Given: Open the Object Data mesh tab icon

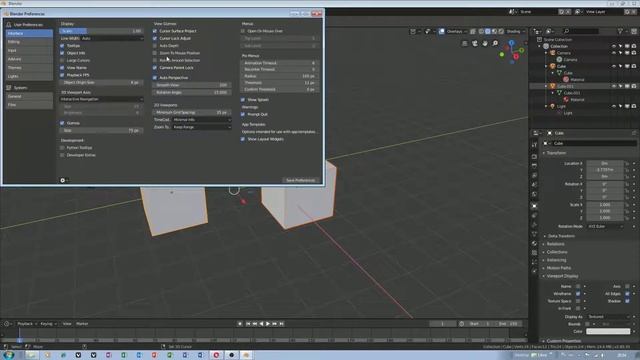Looking at the screenshot, I should [x=534, y=234].
